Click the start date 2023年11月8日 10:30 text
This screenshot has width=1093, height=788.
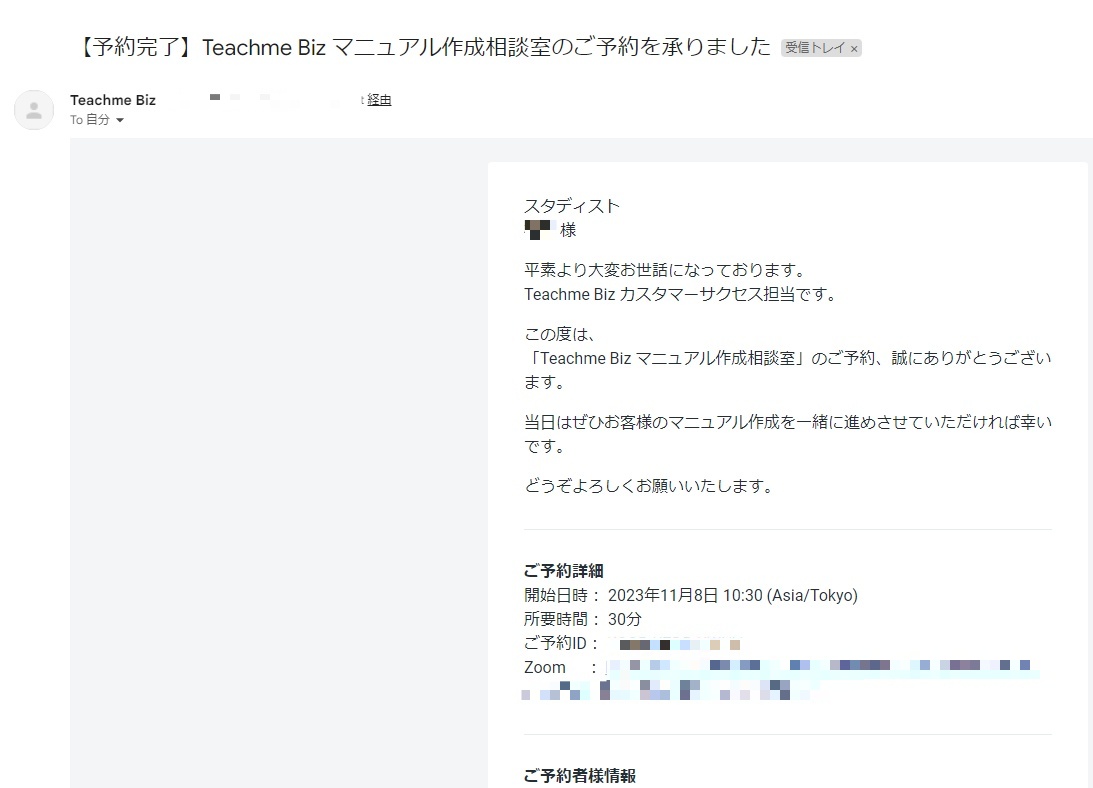pyautogui.click(x=732, y=595)
